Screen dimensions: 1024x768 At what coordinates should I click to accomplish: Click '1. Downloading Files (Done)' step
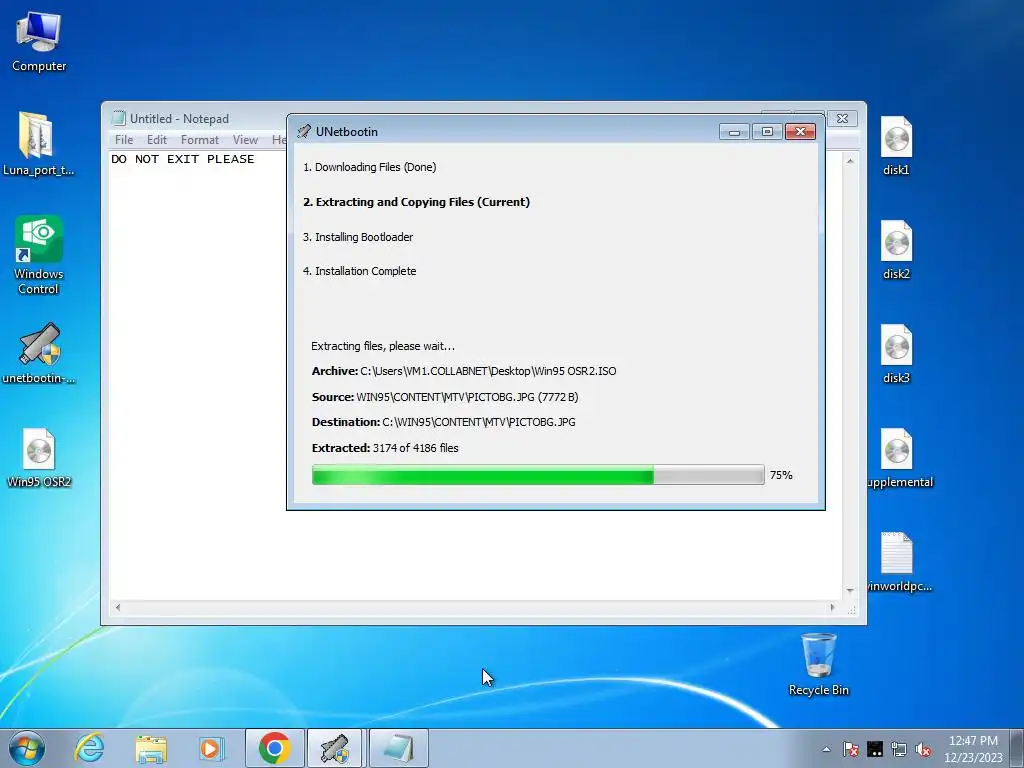click(x=370, y=167)
